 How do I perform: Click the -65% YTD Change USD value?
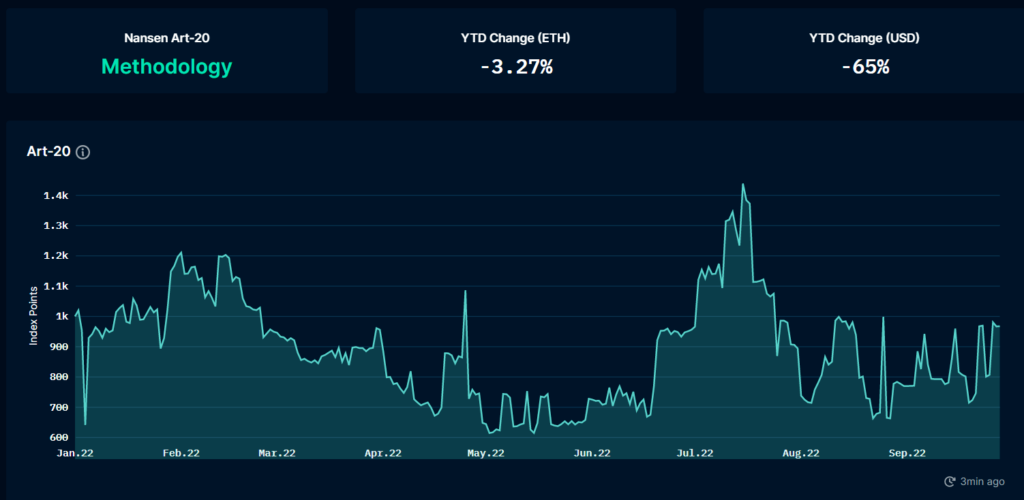pos(864,67)
